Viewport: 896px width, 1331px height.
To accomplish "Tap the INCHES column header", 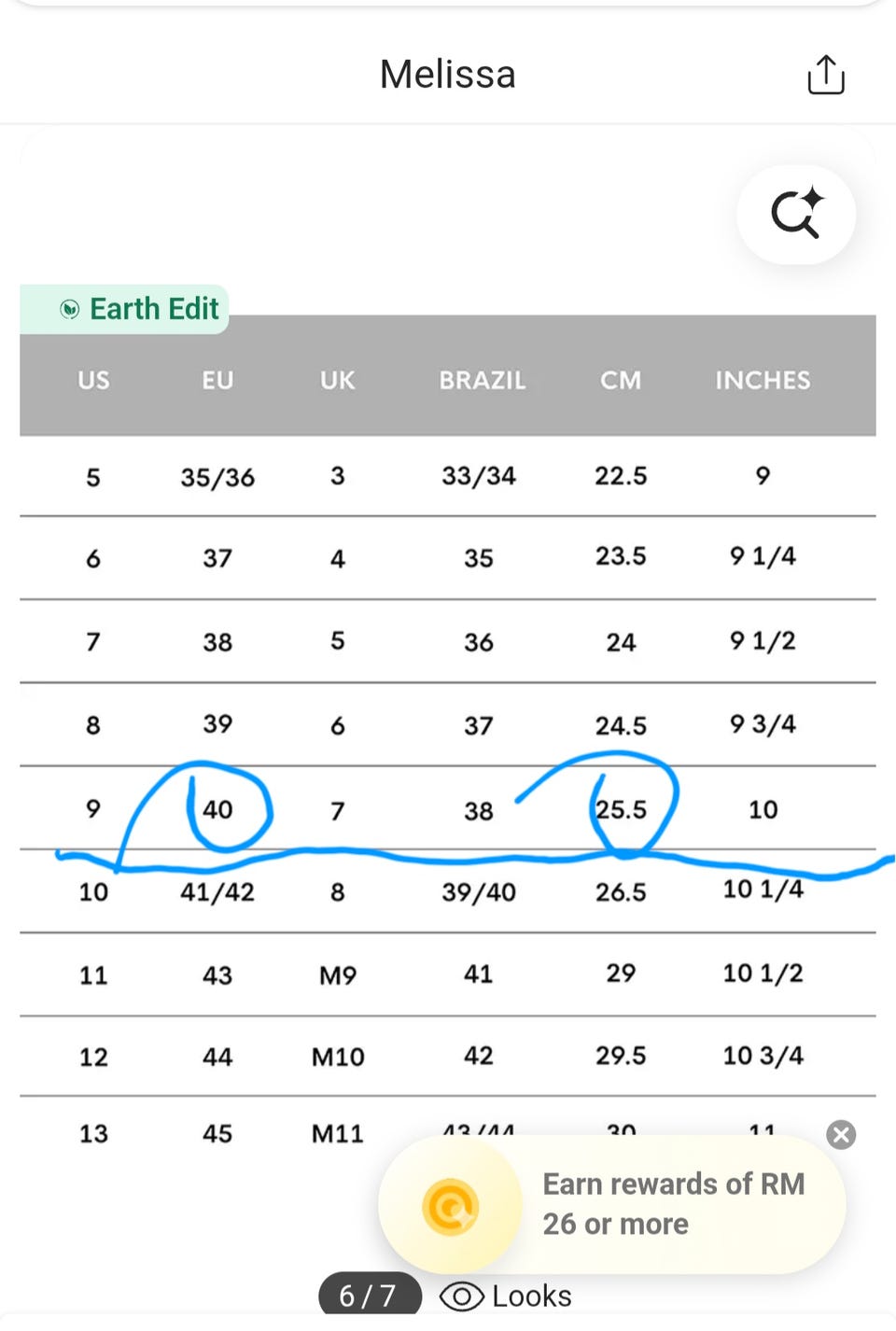I will [x=763, y=380].
